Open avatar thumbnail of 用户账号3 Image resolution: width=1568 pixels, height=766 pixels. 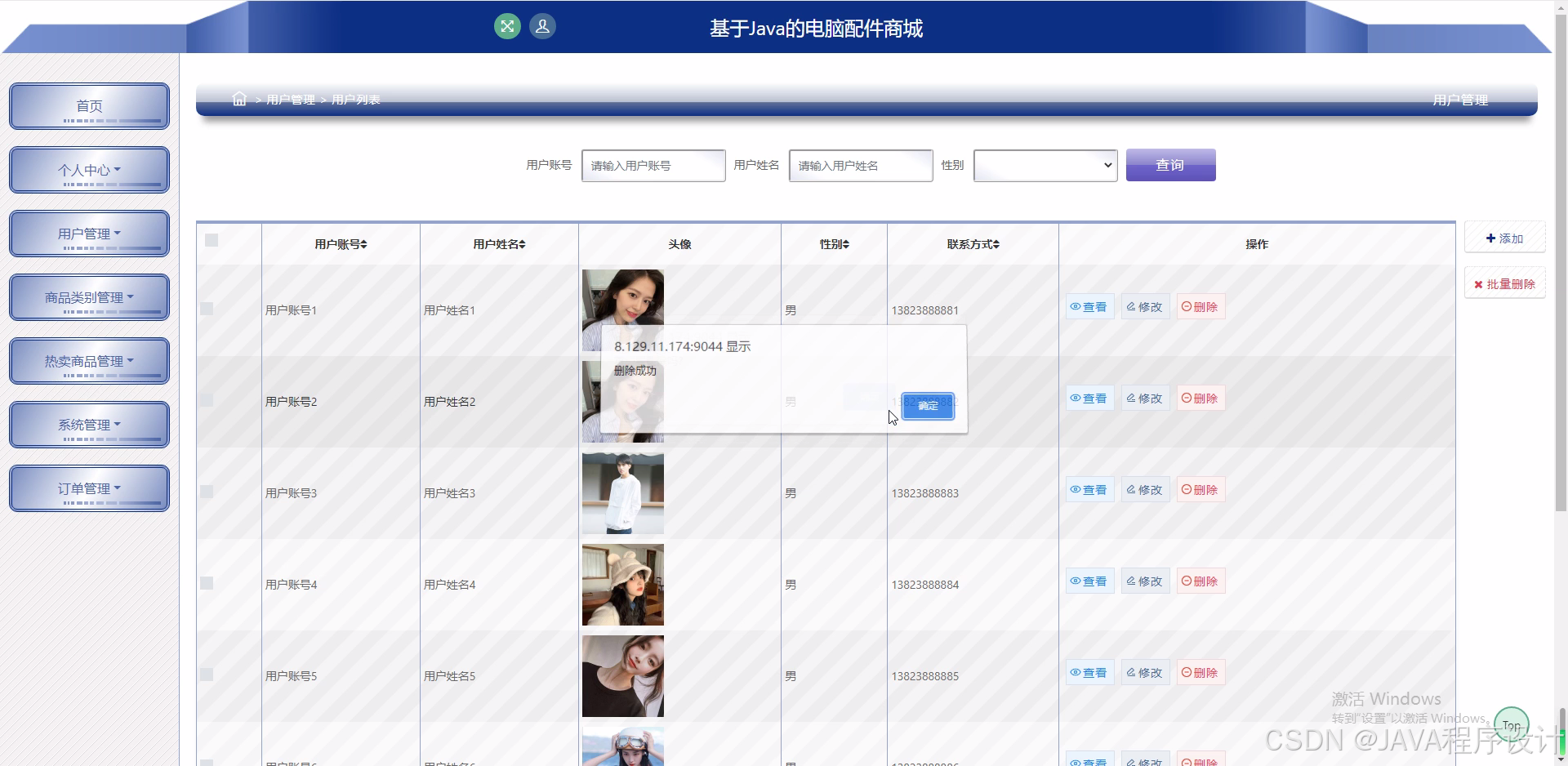(x=623, y=493)
